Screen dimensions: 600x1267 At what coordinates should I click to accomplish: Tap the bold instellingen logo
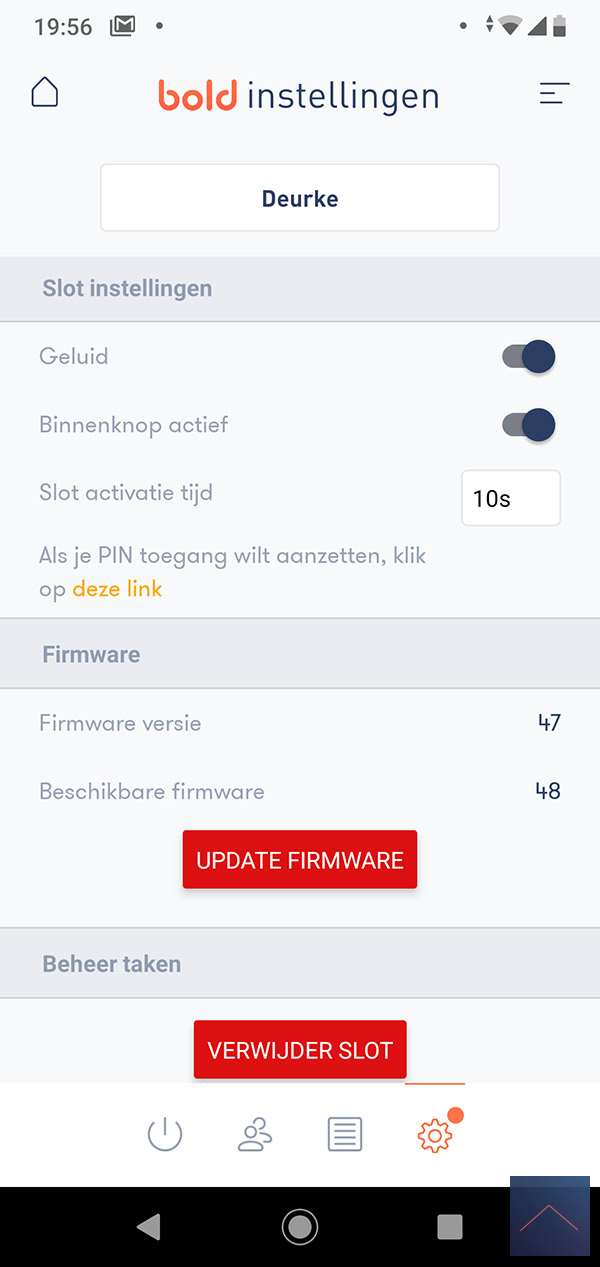[298, 96]
